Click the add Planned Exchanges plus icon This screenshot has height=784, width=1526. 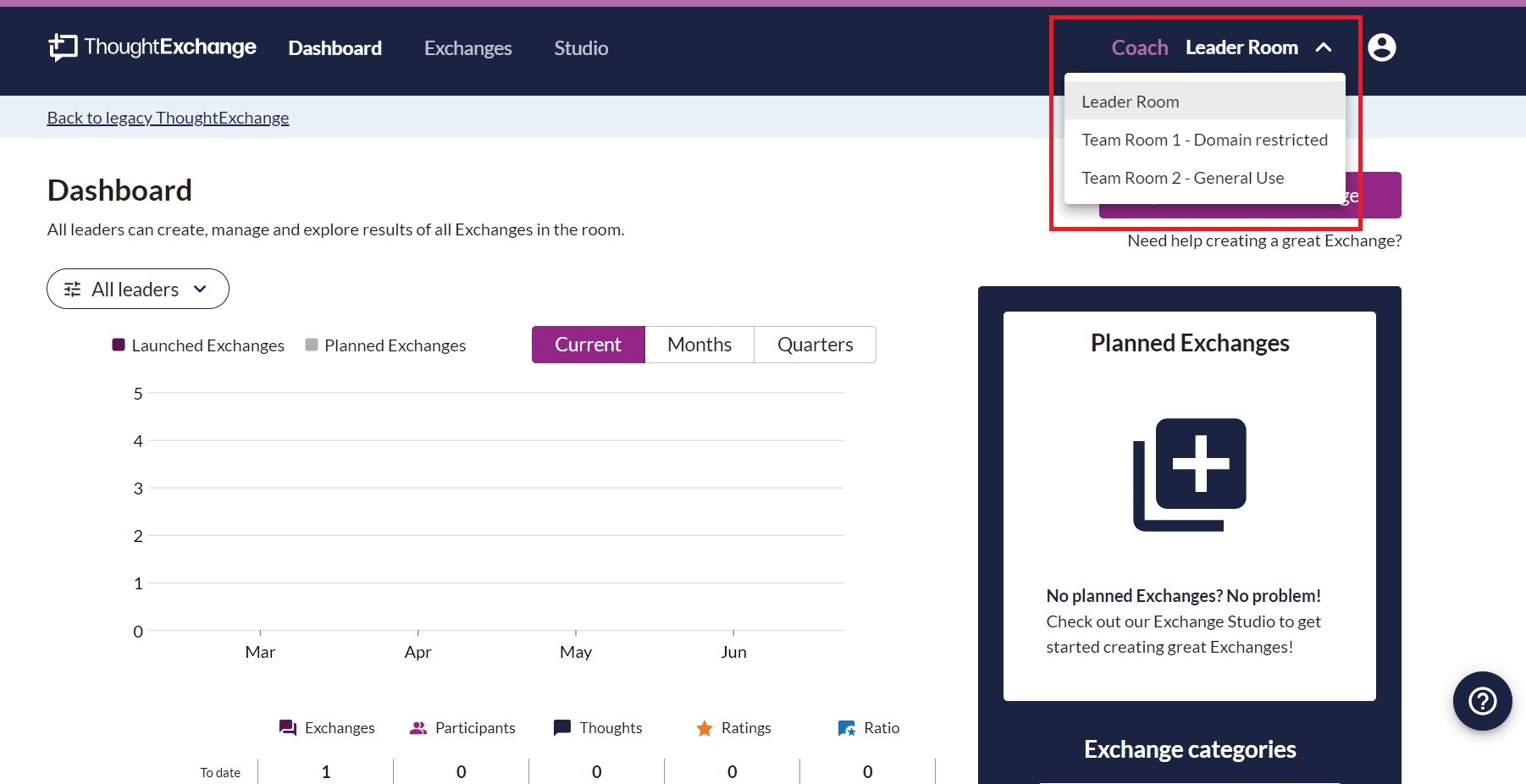(x=1190, y=475)
